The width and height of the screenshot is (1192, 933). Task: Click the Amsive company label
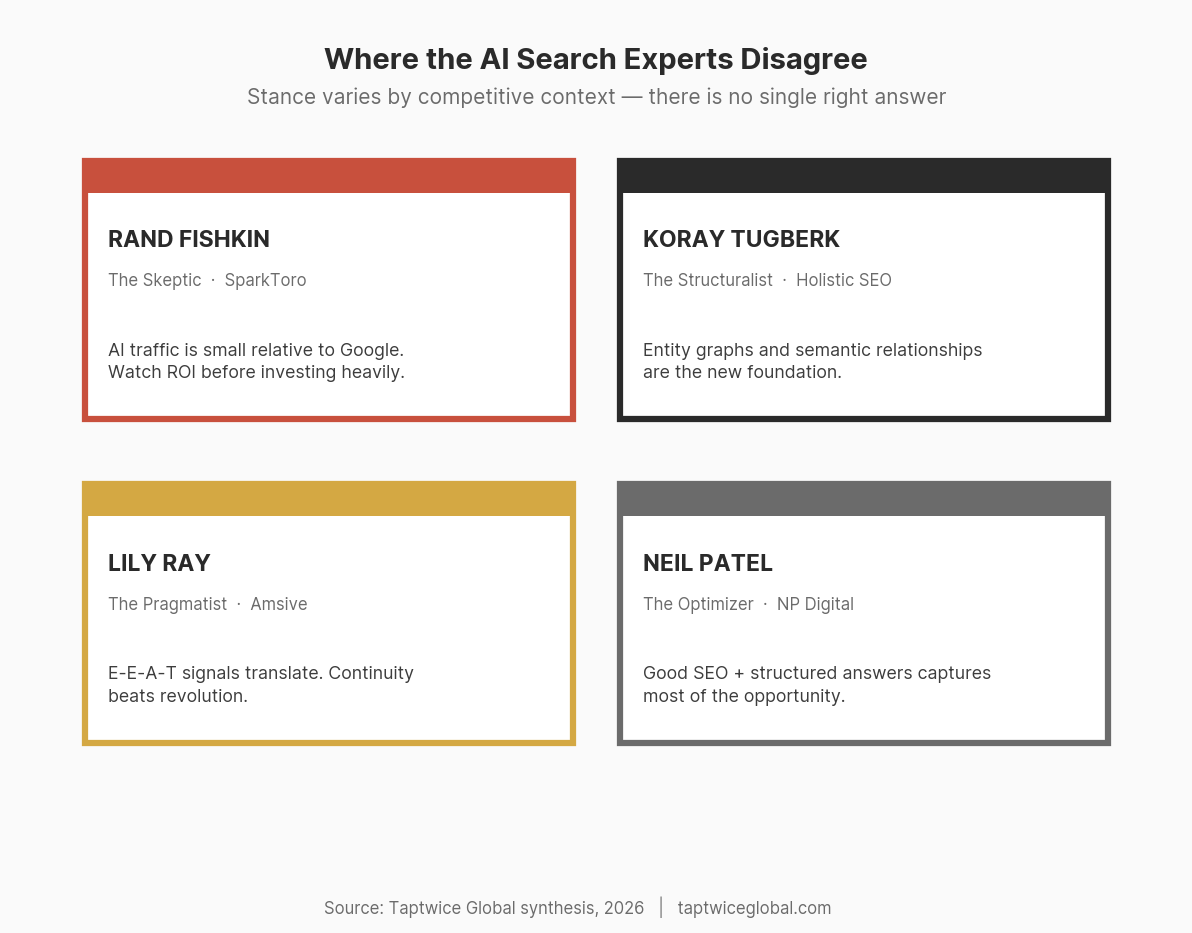[279, 604]
